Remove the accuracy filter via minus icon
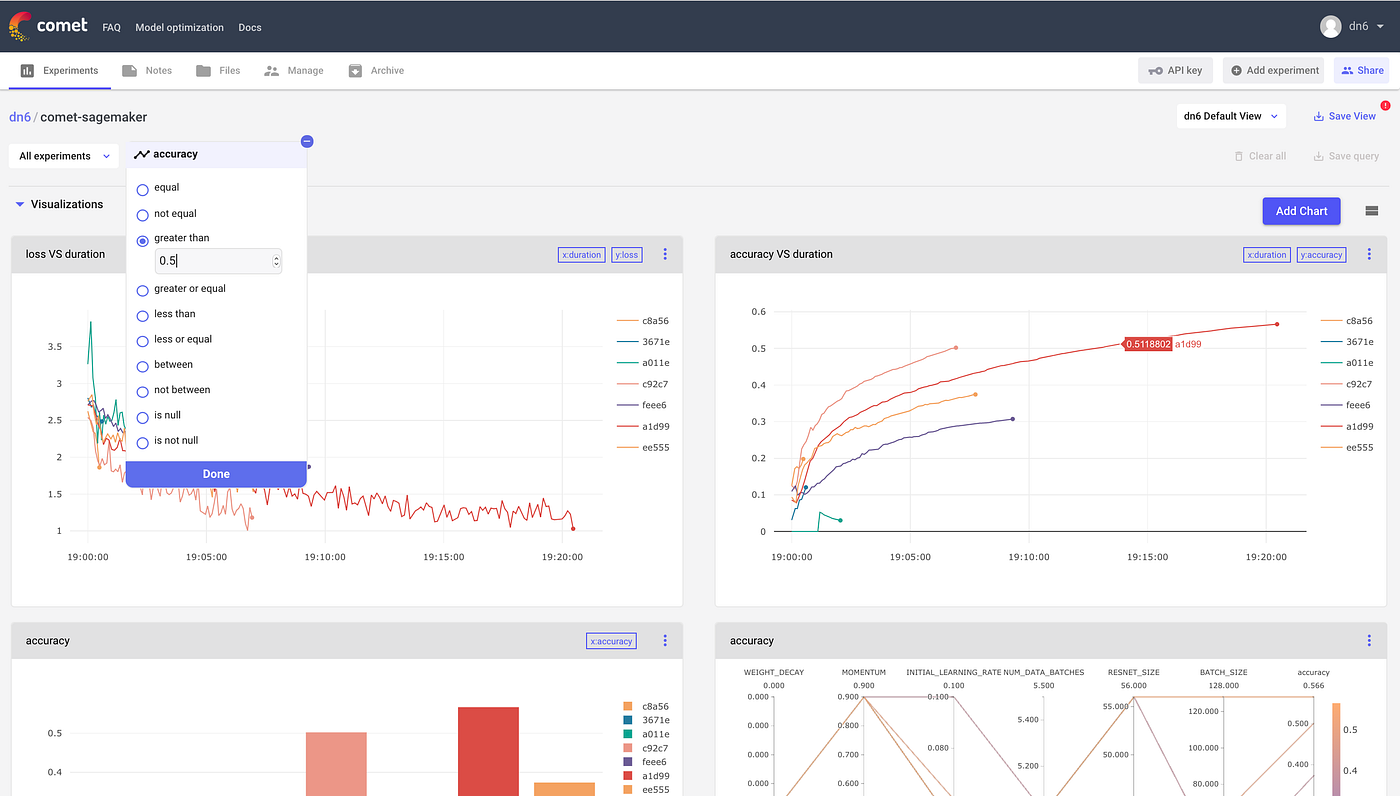Screen dimensions: 1400x796 (x=307, y=141)
